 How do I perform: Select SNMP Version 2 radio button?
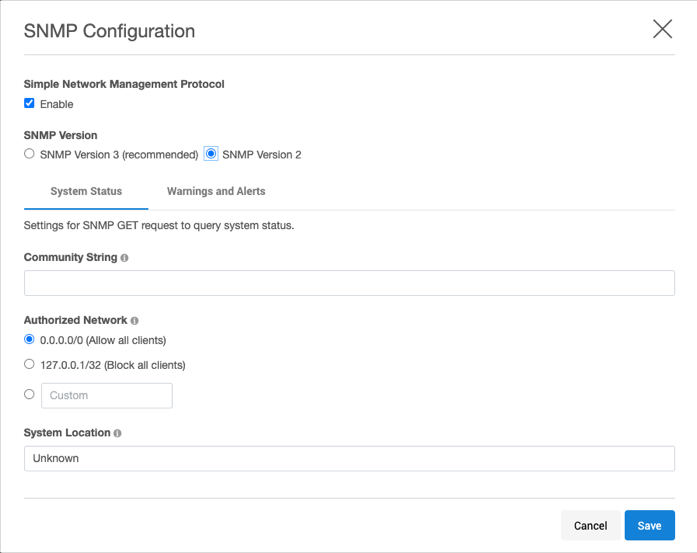(211, 154)
